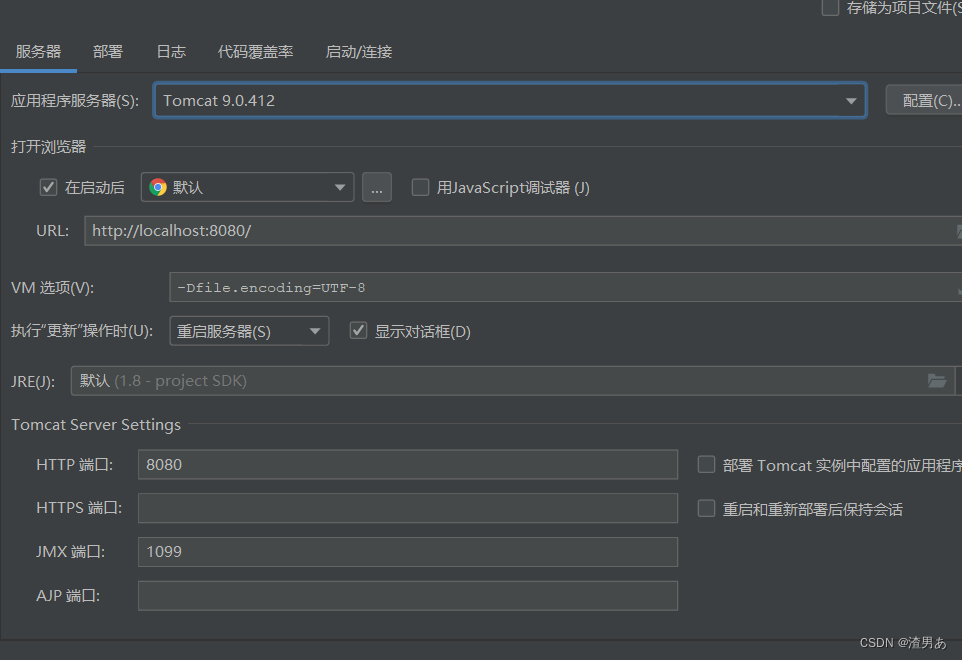Image resolution: width=962 pixels, height=660 pixels.
Task: Open the 启动/连接 tab
Action: pyautogui.click(x=359, y=52)
